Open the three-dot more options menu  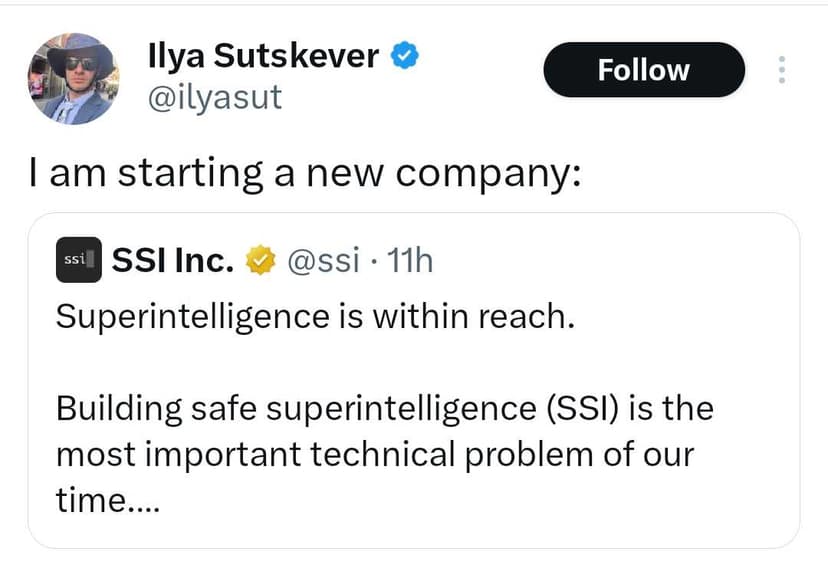click(782, 70)
